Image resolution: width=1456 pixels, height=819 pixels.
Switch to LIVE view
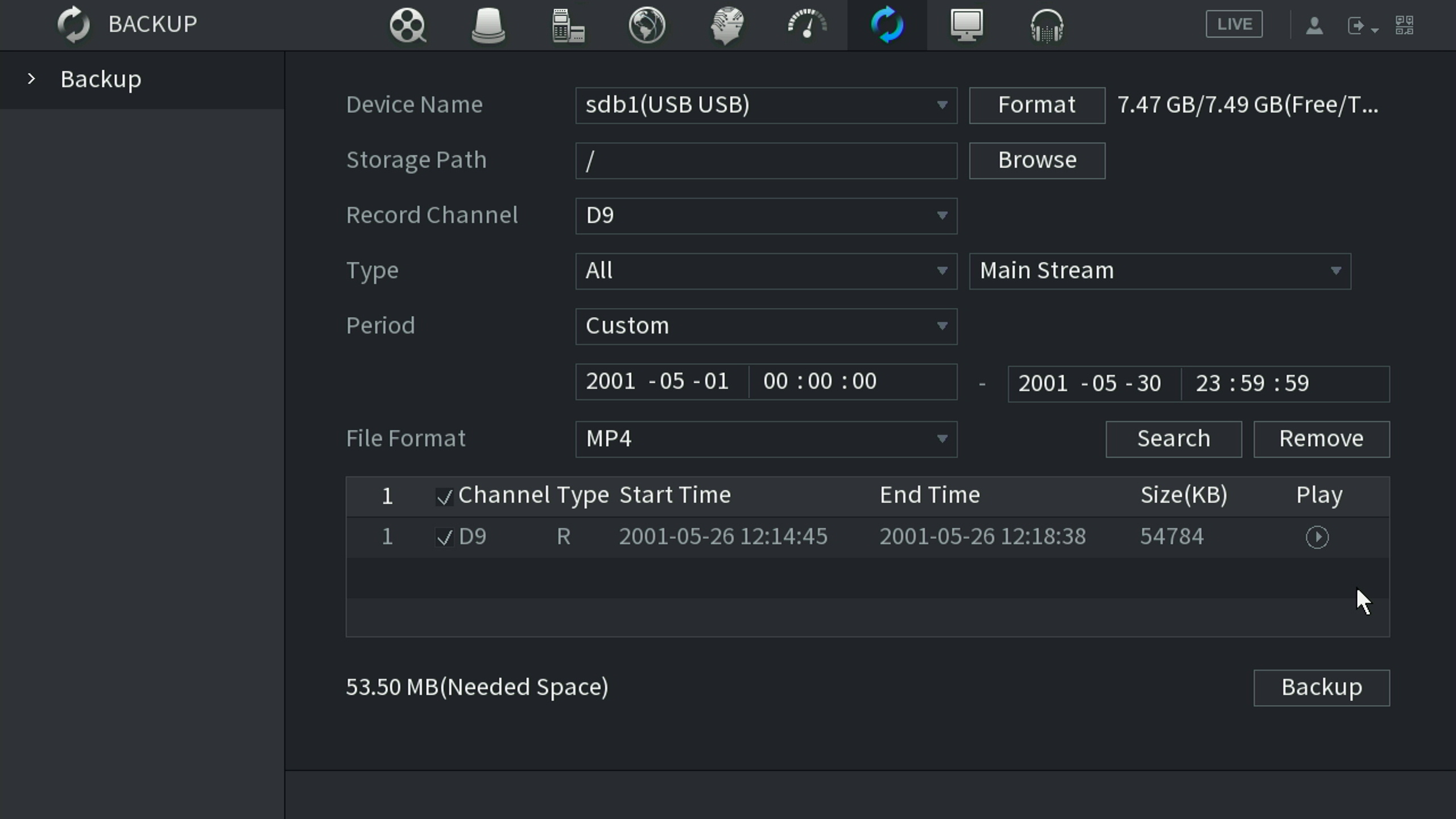coord(1234,24)
